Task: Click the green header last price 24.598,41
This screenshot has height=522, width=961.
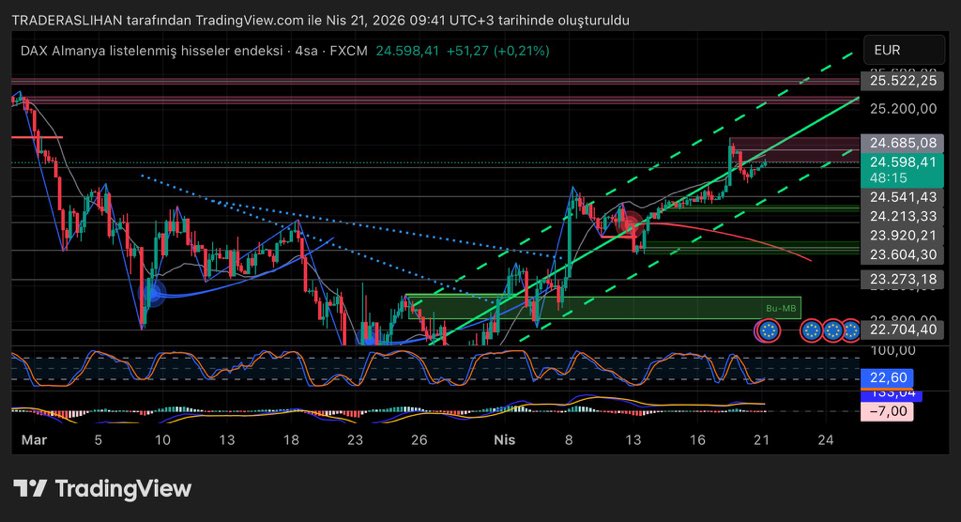Action: pyautogui.click(x=408, y=51)
